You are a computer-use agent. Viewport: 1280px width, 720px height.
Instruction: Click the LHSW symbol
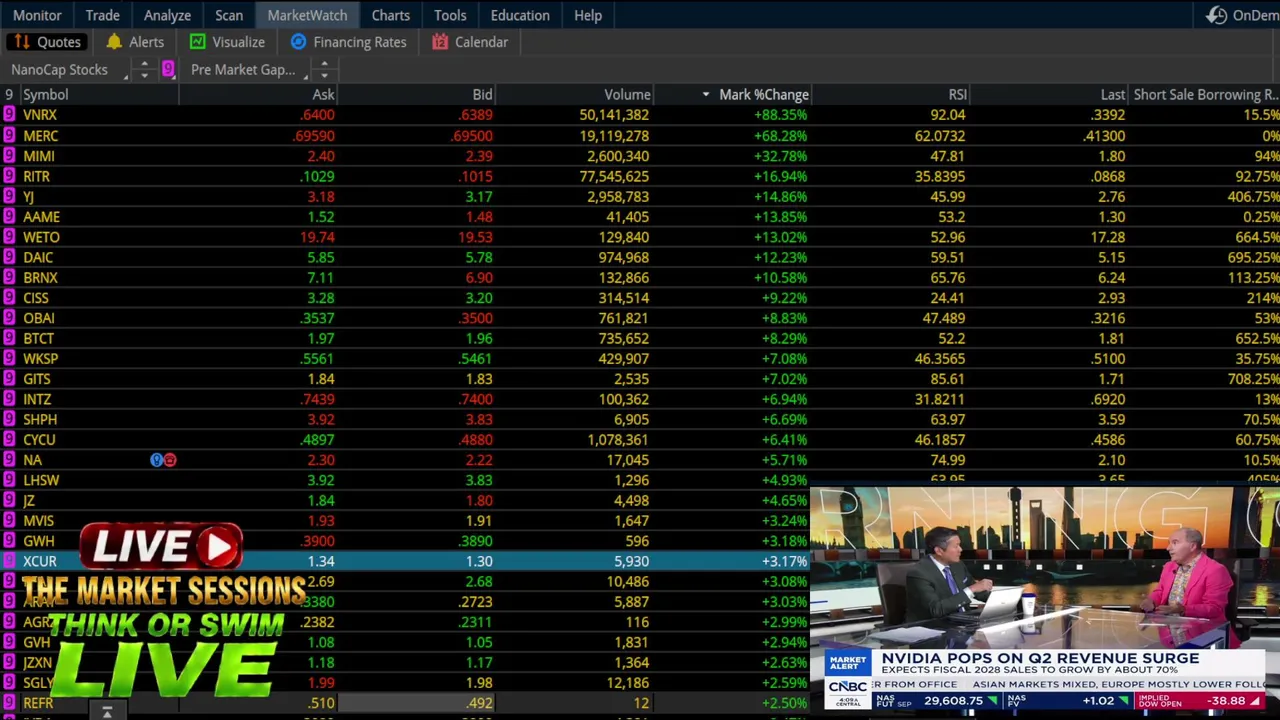[x=41, y=480]
